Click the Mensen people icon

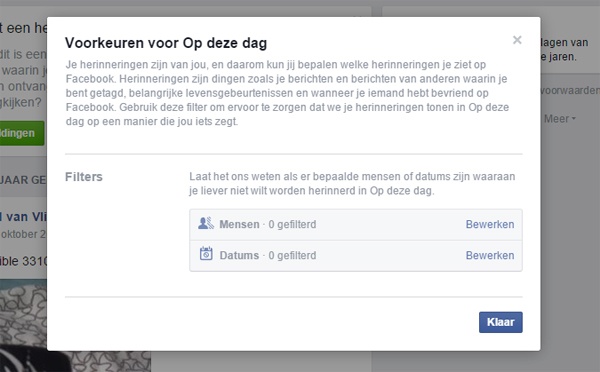206,223
